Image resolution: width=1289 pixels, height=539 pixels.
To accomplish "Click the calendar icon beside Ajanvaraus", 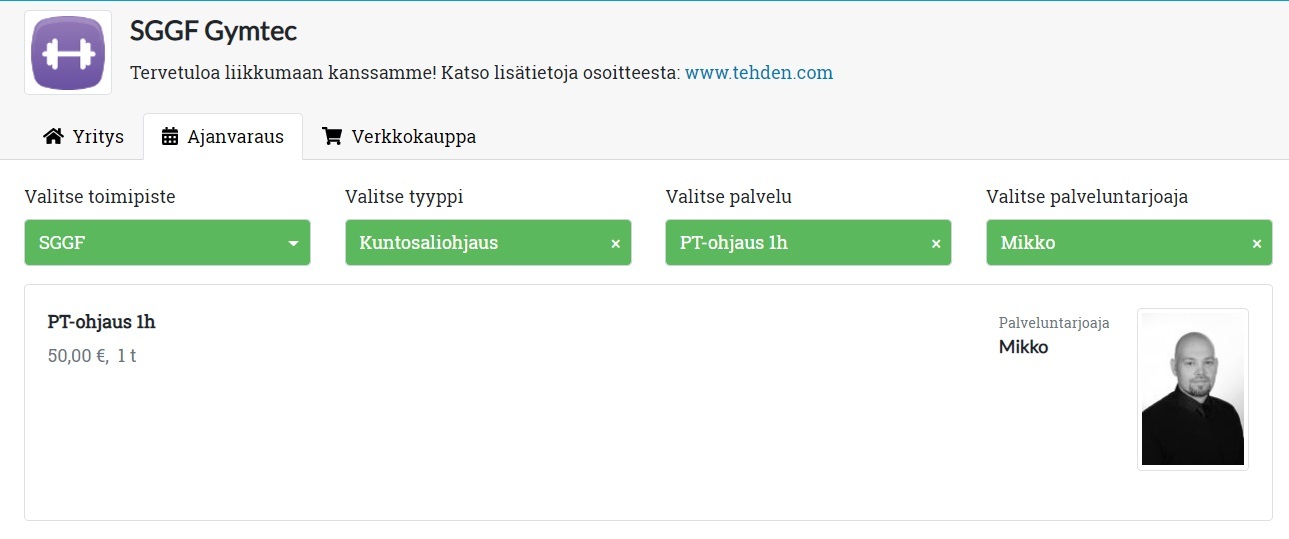I will coord(170,137).
